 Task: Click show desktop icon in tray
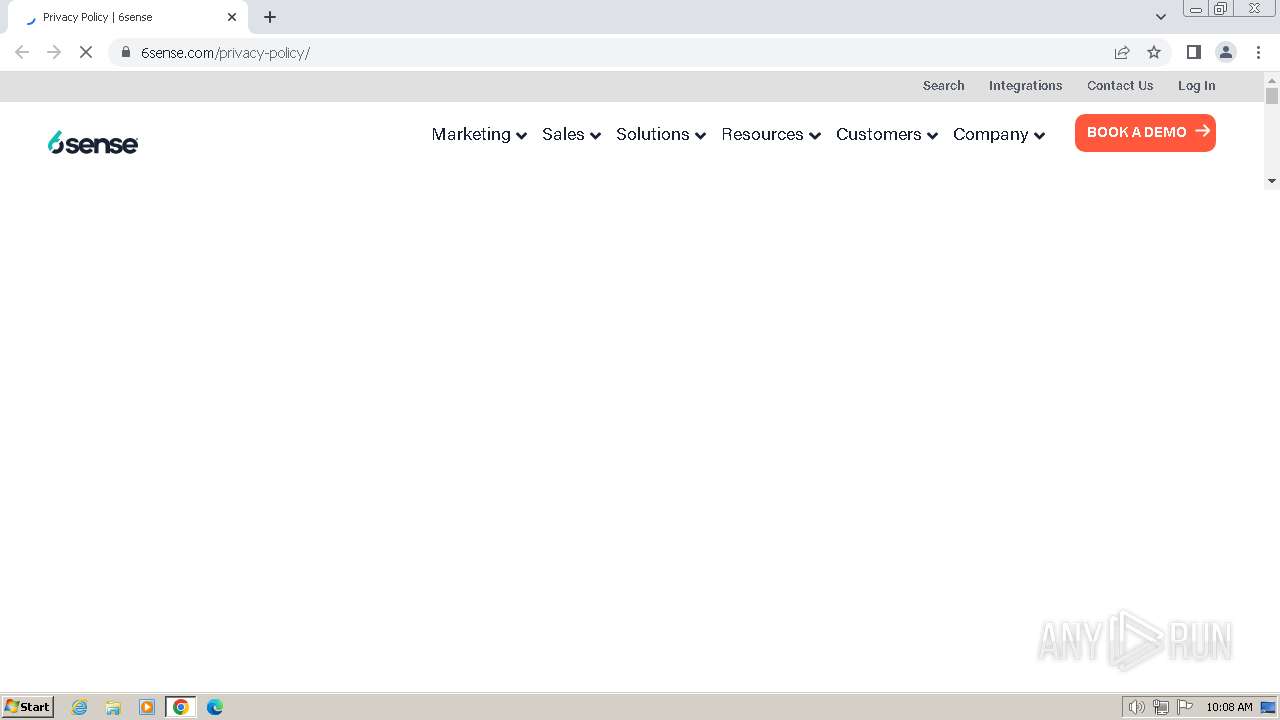tap(1268, 707)
